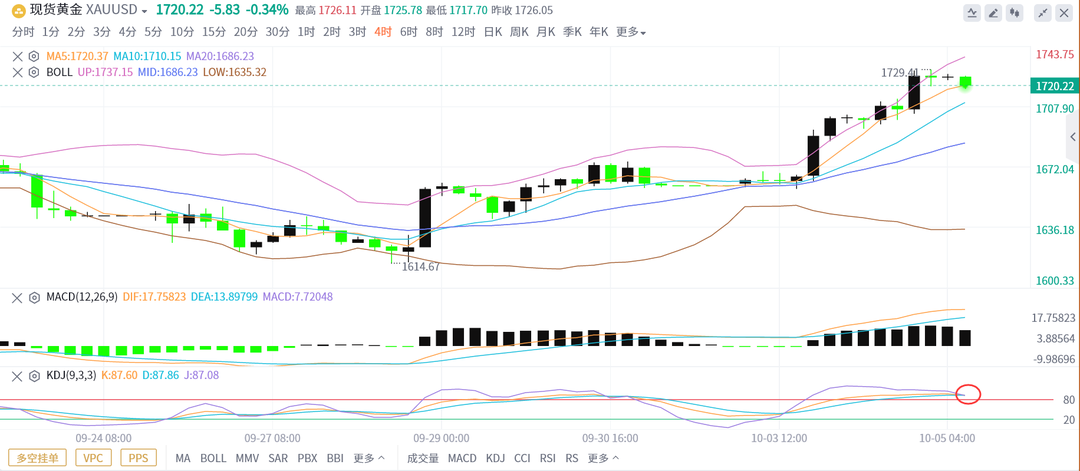Toggle the MMV overlay indicator
Viewport: 1080px width, 471px height.
[247, 458]
